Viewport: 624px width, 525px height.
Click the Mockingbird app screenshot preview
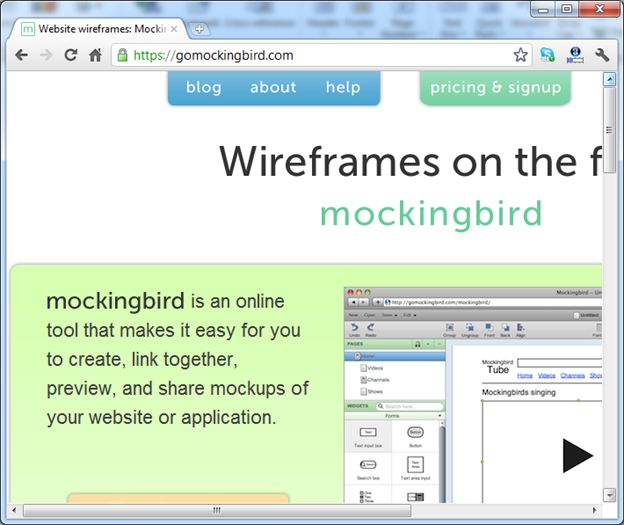[473, 395]
